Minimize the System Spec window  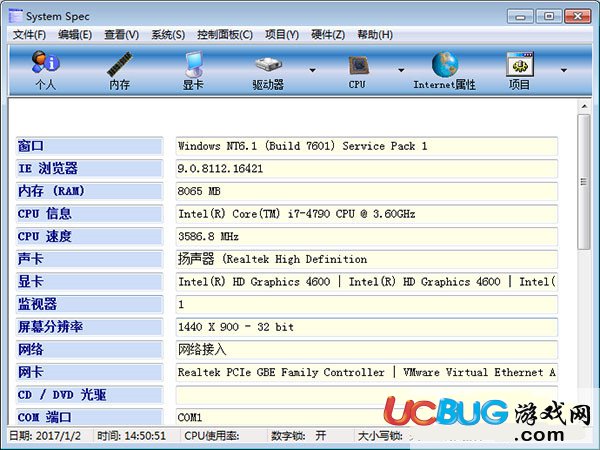[x=520, y=16]
